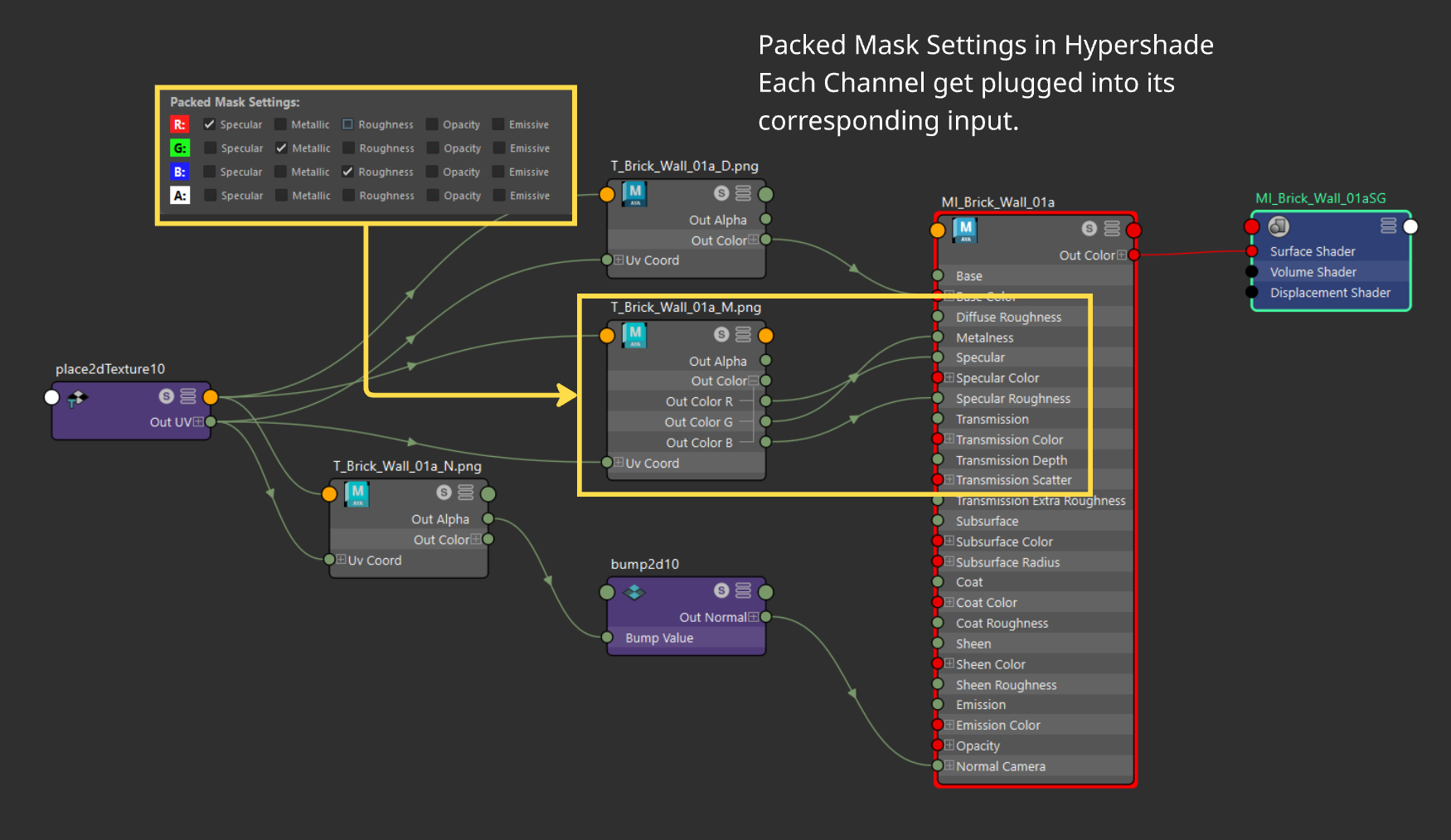Click the place2dTexture10 node icon
1451x840 pixels.
77,398
